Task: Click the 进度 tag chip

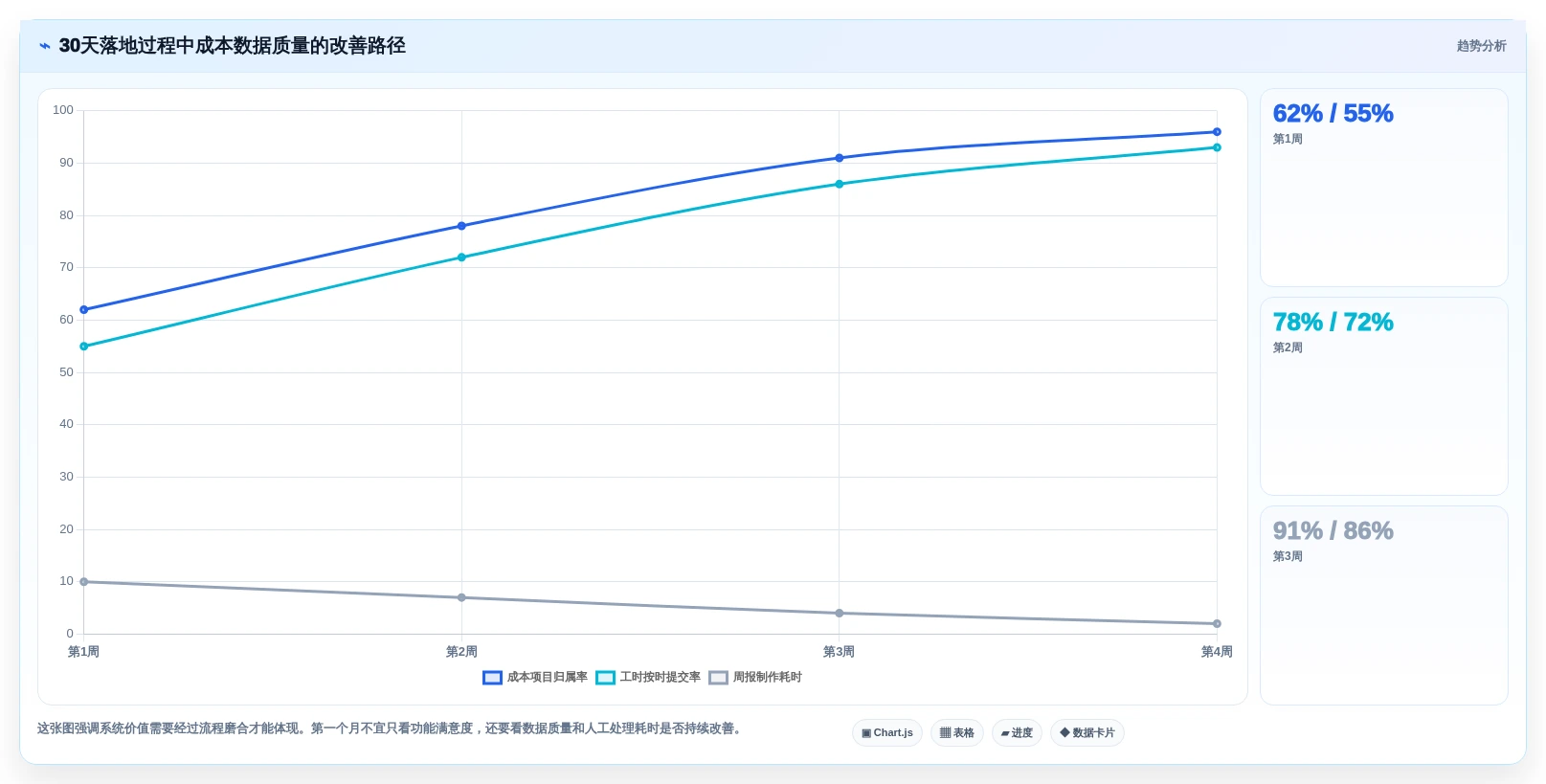Action: coord(1017,732)
